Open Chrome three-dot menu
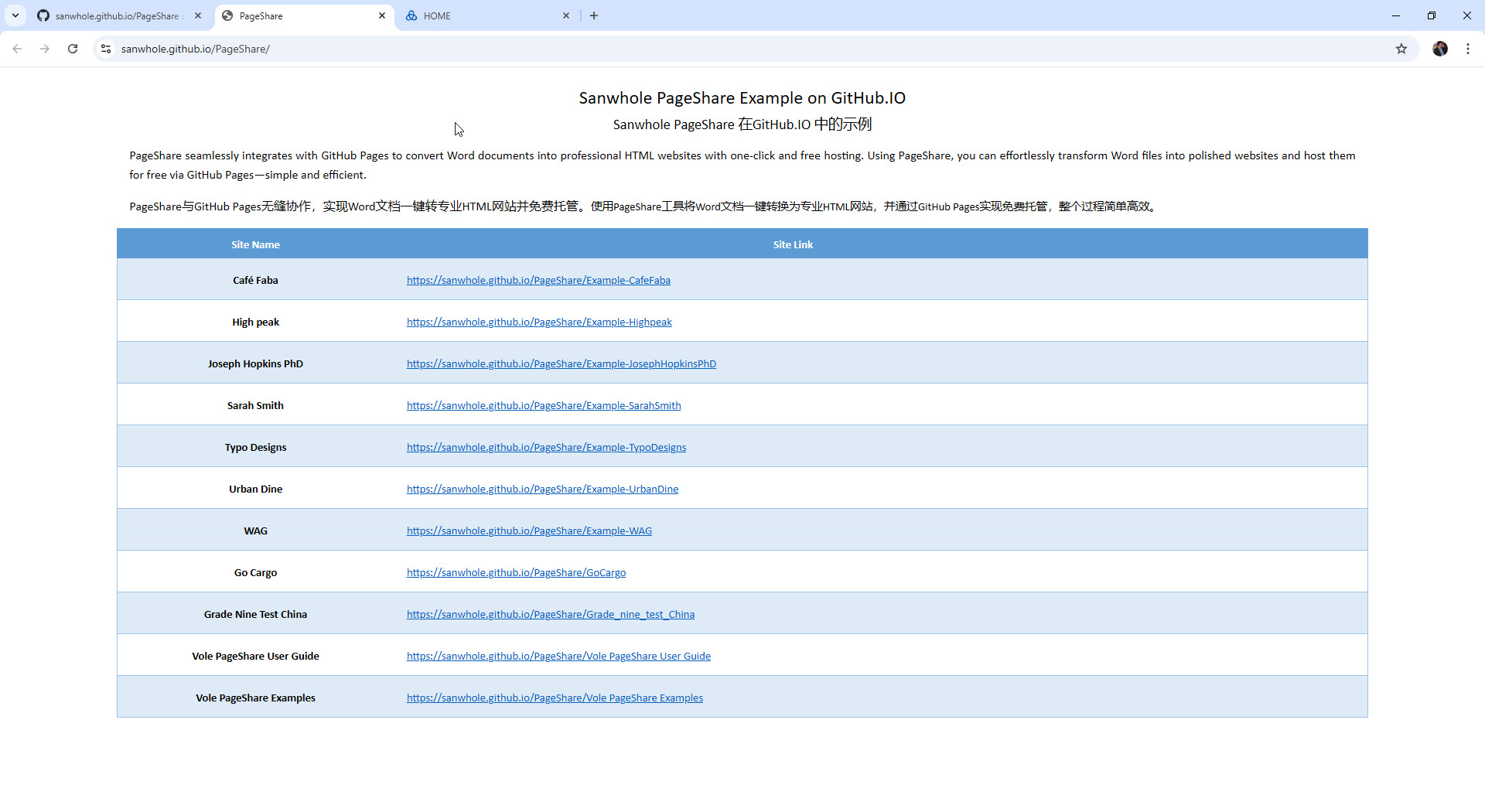The image size is (1485, 812). pos(1467,49)
